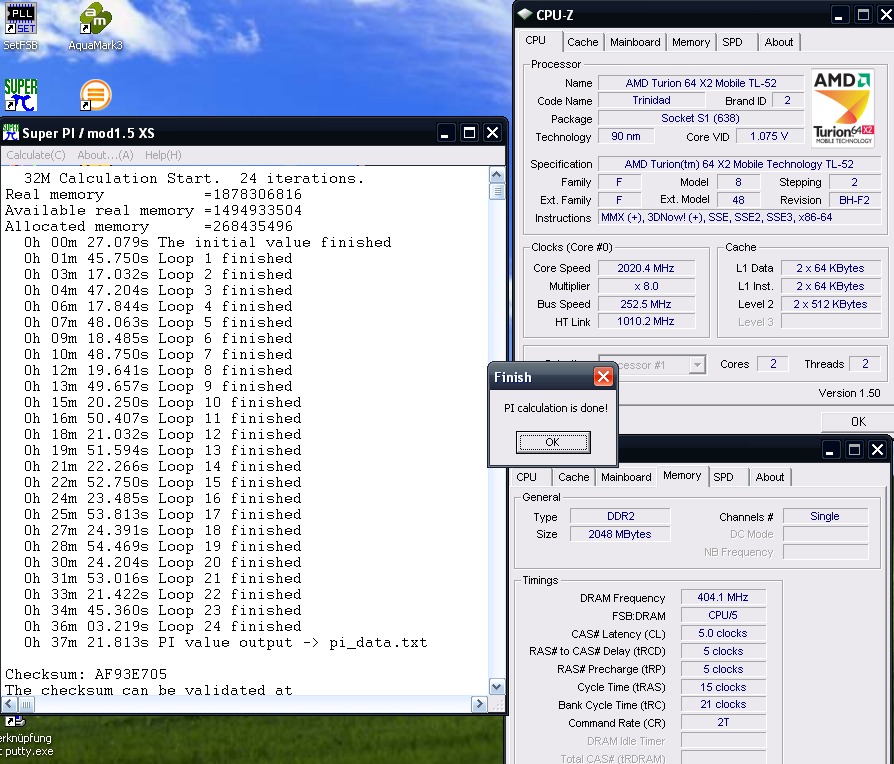Open the About menu in Super PI
The width and height of the screenshot is (894, 764).
click(x=105, y=155)
